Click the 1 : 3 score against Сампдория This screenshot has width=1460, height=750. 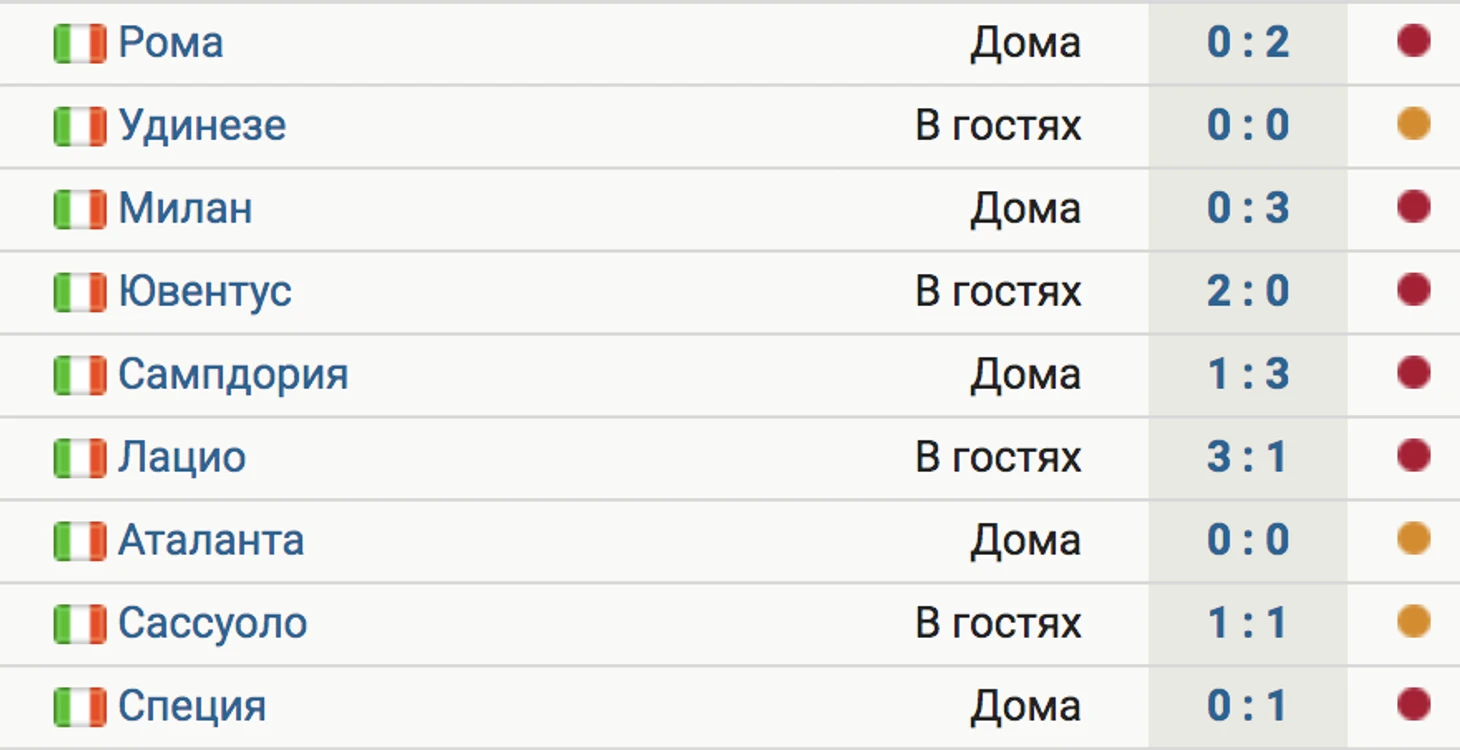pos(1247,375)
